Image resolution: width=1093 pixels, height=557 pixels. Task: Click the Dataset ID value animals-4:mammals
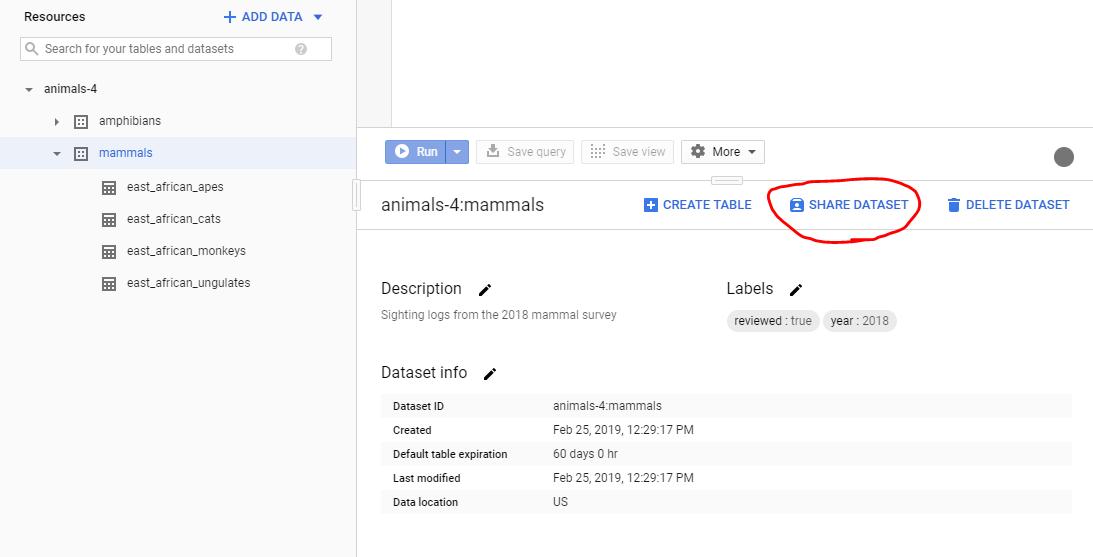click(x=607, y=406)
